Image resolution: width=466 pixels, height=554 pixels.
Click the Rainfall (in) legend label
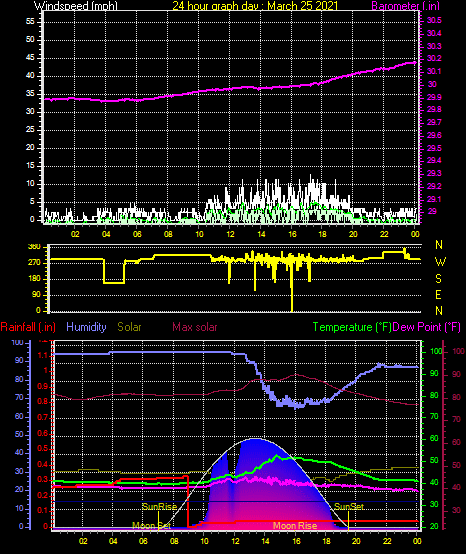[28, 327]
